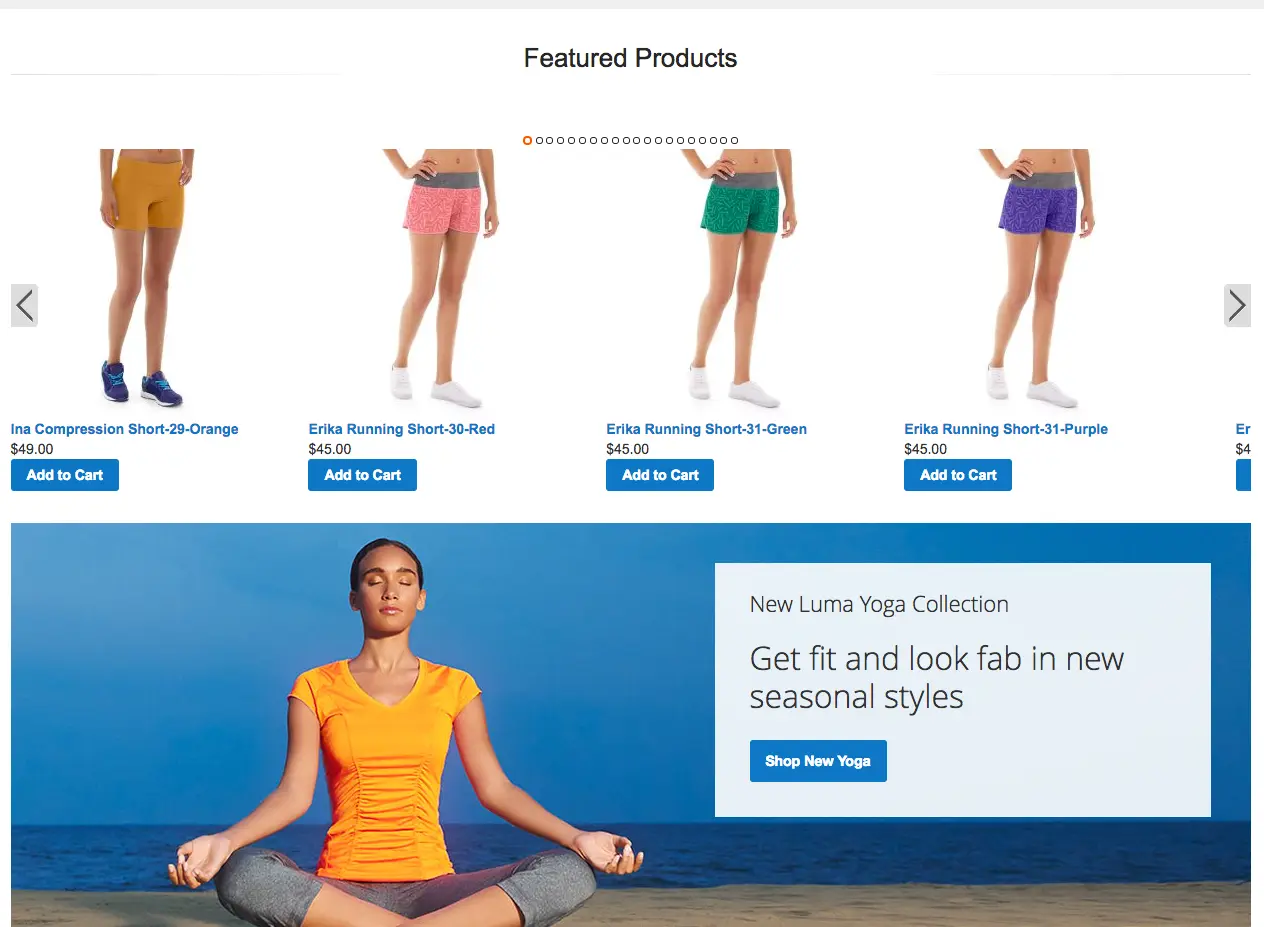The width and height of the screenshot is (1264, 927).
Task: Add Erika Running Short-31-Green to cart
Action: 660,475
